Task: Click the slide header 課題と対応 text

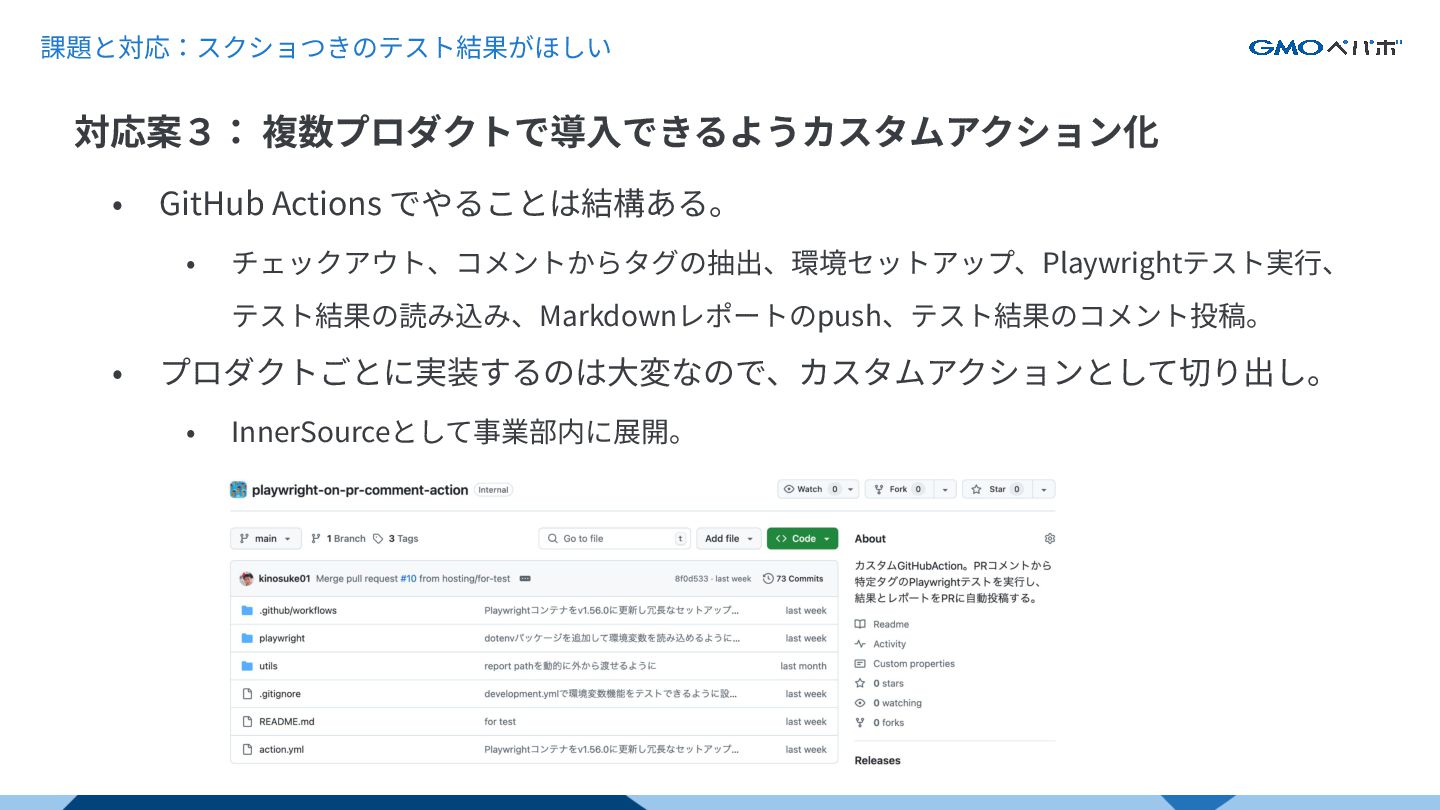Action: coord(325,47)
